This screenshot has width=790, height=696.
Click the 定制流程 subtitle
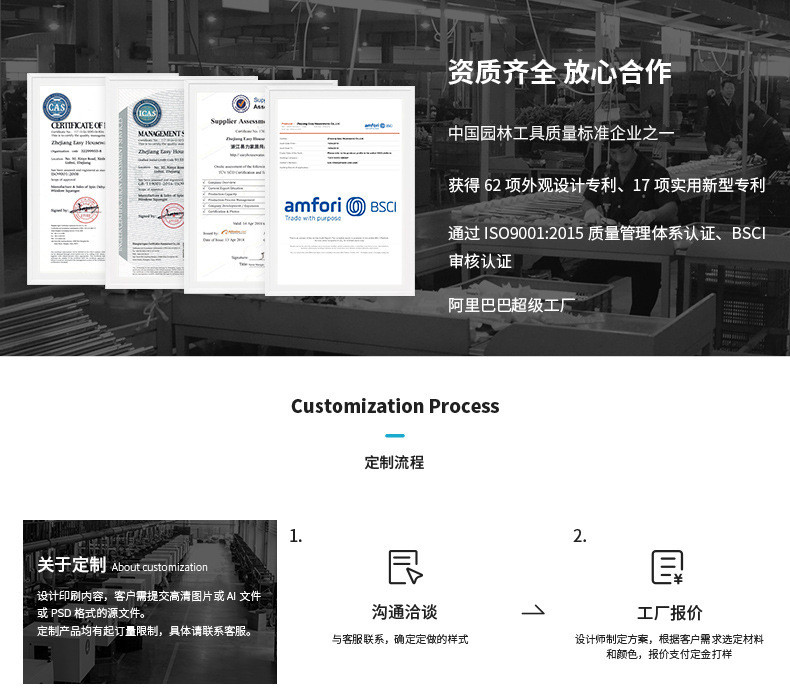pyautogui.click(x=394, y=462)
